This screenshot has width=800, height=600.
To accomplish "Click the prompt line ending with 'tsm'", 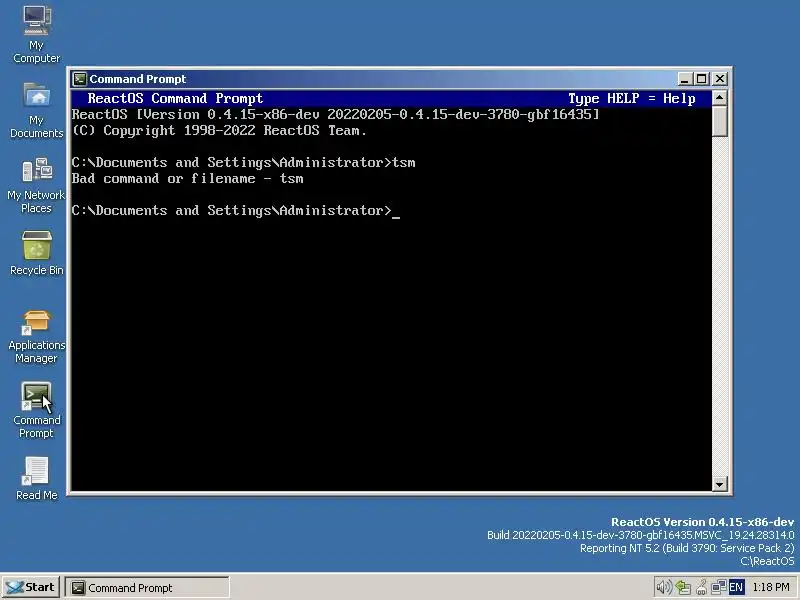I will (243, 163).
